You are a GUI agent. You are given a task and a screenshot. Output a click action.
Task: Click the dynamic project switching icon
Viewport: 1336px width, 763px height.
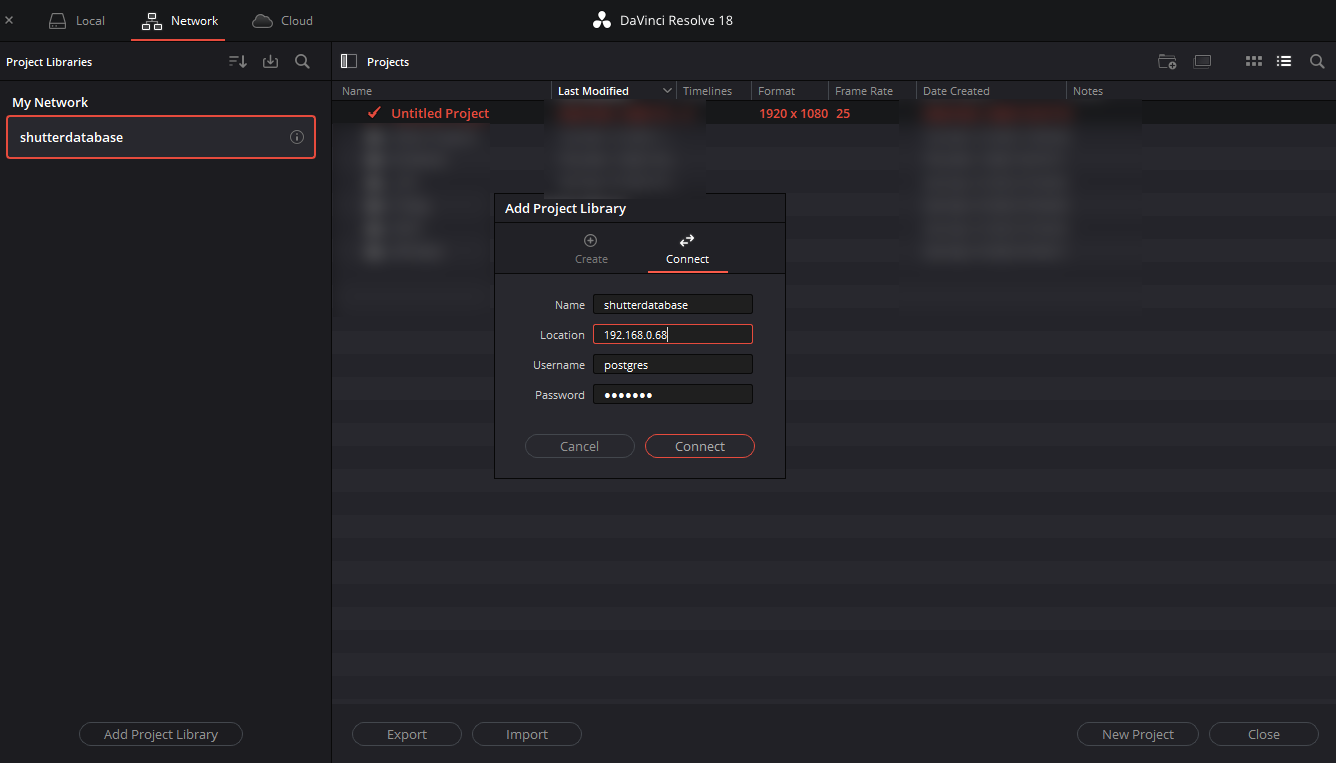pos(1203,62)
